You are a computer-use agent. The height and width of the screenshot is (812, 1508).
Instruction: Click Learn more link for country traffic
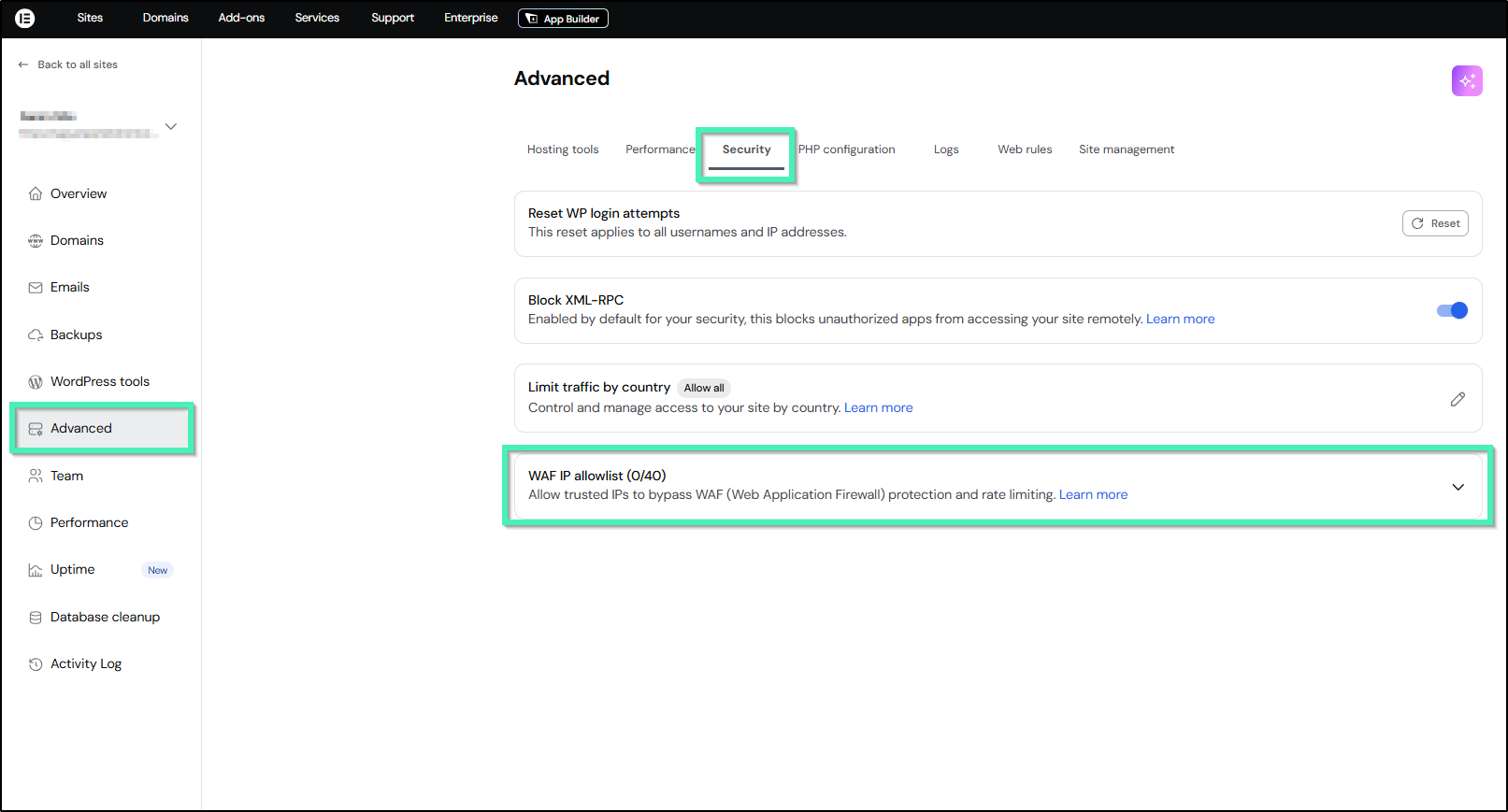pos(878,407)
